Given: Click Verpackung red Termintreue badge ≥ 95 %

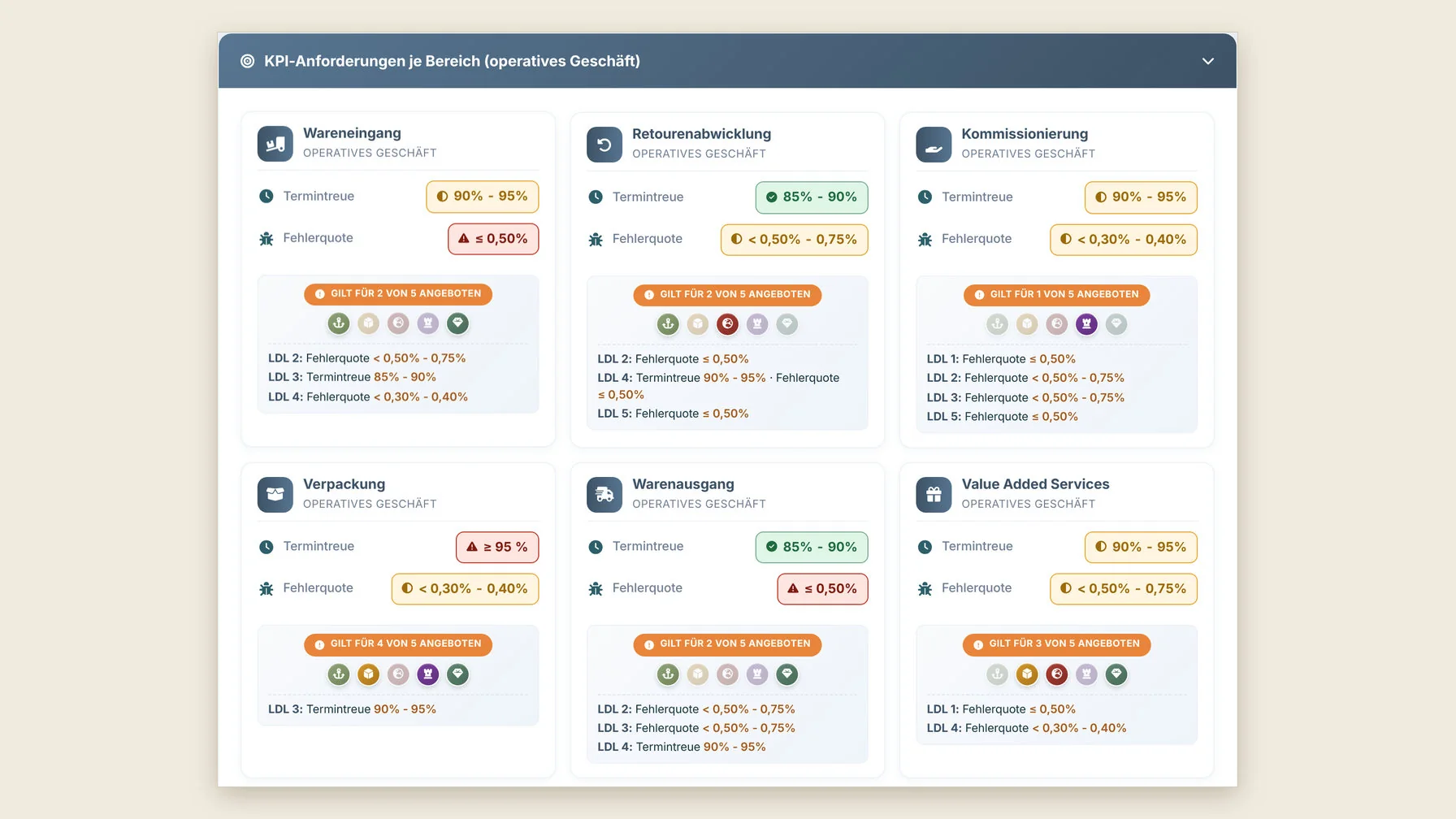Looking at the screenshot, I should pos(497,548).
